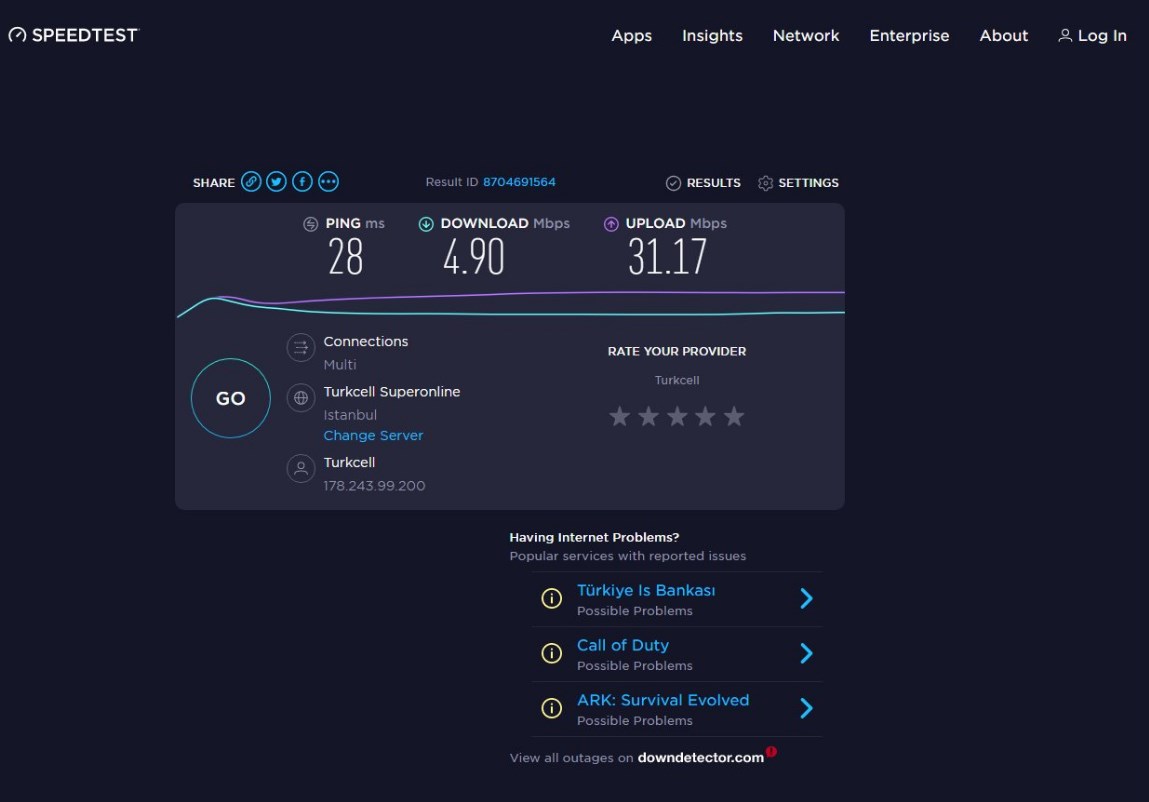
Task: Click the Multi connection value
Action: click(340, 364)
